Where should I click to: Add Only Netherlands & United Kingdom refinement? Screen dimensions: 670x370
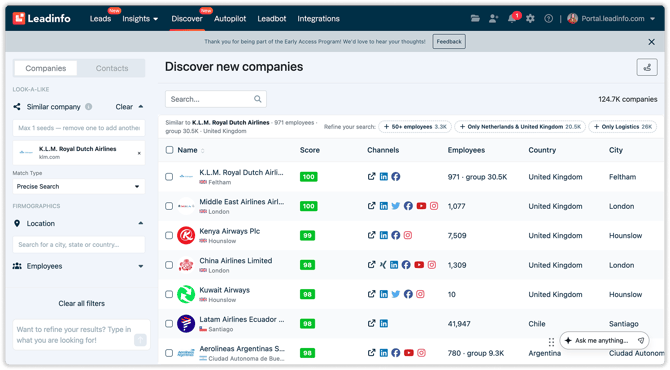pyautogui.click(x=520, y=127)
